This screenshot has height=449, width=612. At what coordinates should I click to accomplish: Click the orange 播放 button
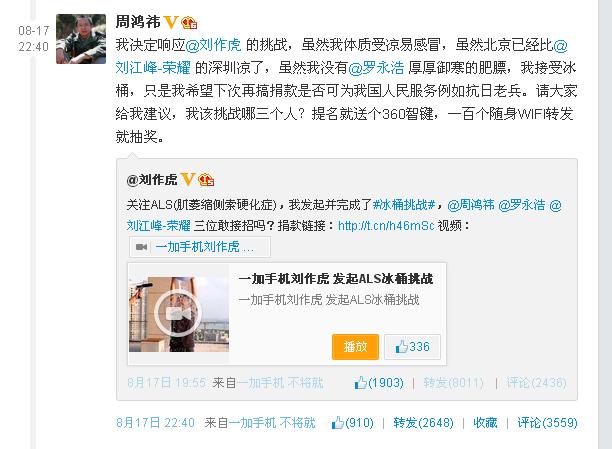click(x=355, y=347)
